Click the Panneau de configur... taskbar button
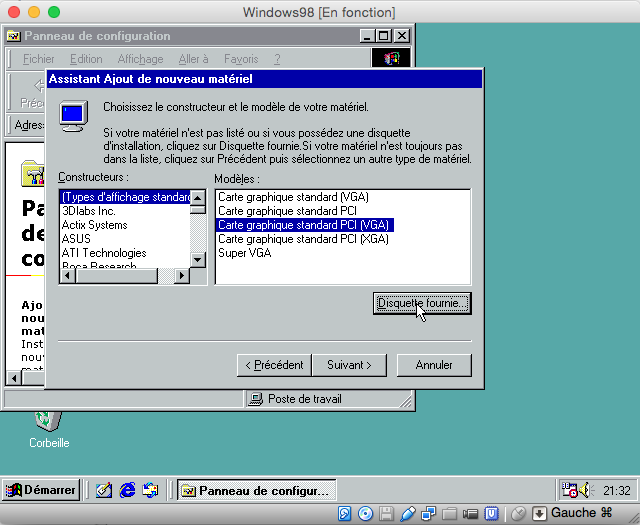 (256, 490)
